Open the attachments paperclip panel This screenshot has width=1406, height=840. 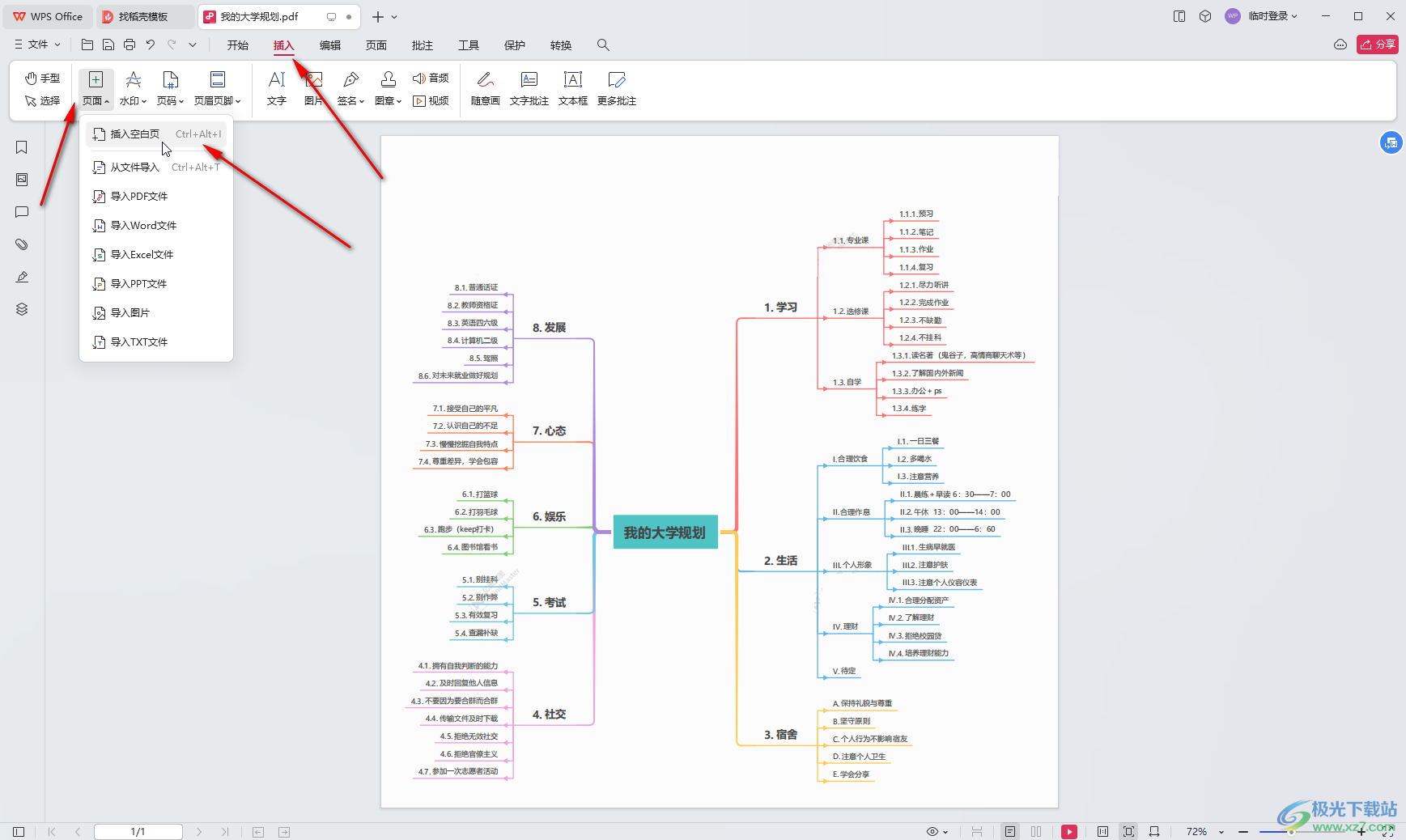(22, 244)
